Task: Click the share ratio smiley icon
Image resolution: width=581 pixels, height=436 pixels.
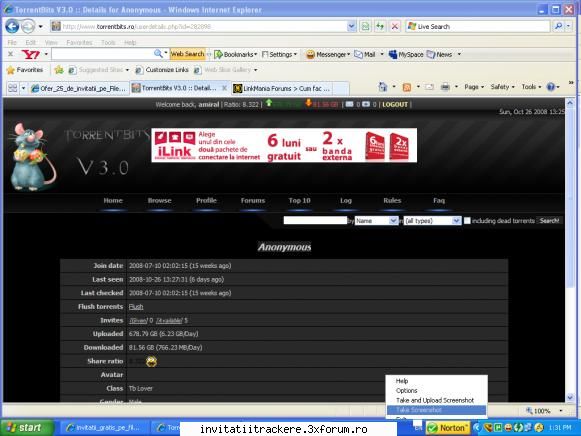Action: (151, 361)
